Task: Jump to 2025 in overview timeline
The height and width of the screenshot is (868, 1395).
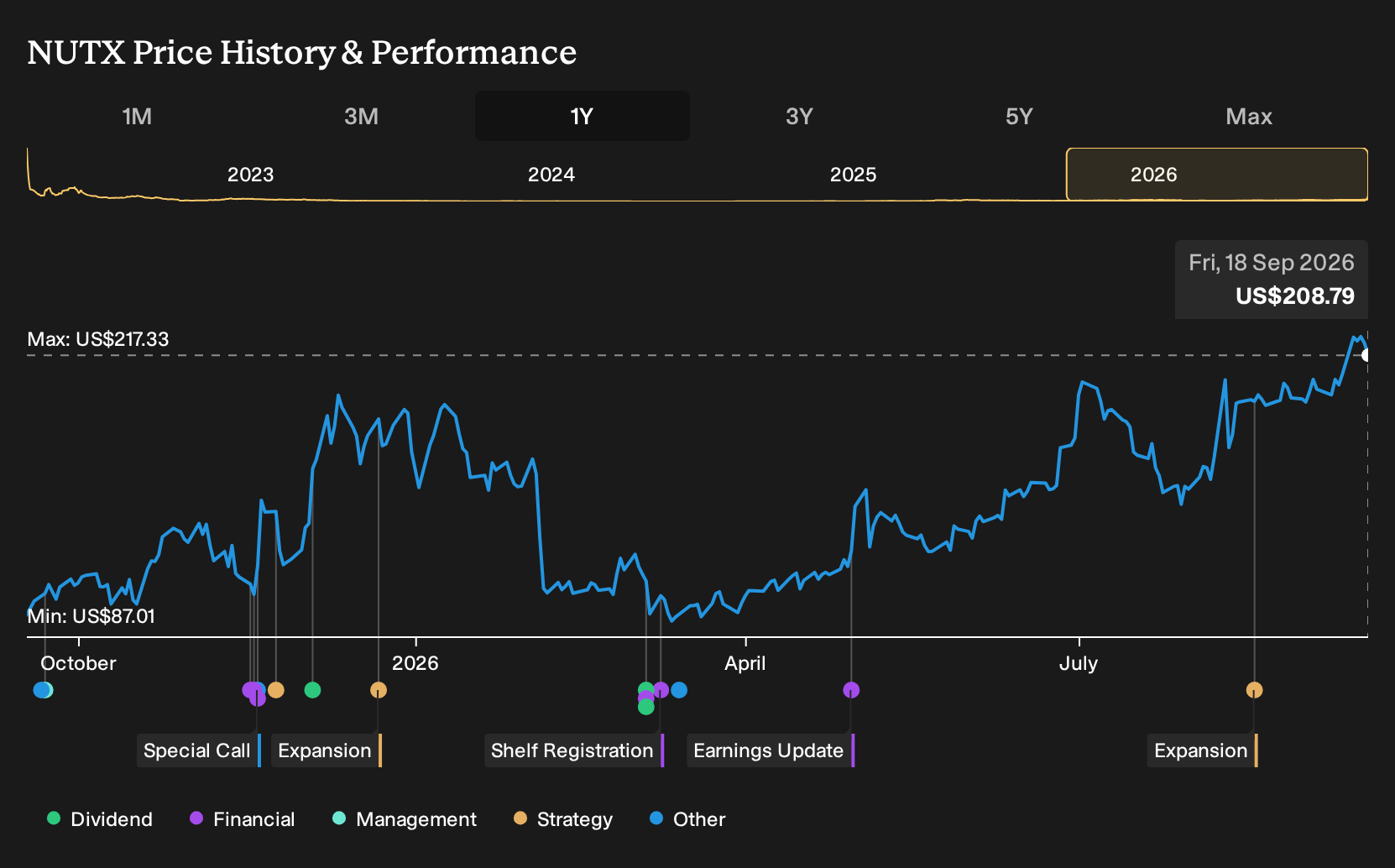Action: [853, 175]
